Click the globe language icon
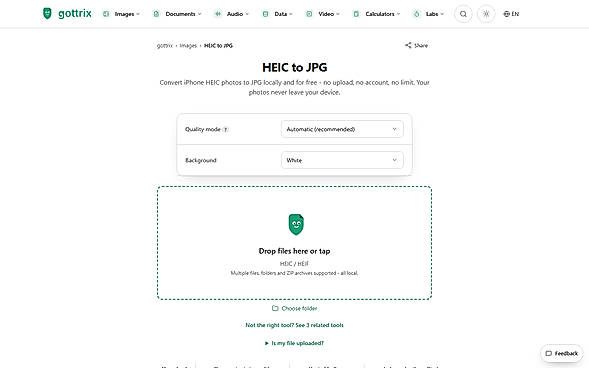Image resolution: width=589 pixels, height=368 pixels. (x=507, y=14)
